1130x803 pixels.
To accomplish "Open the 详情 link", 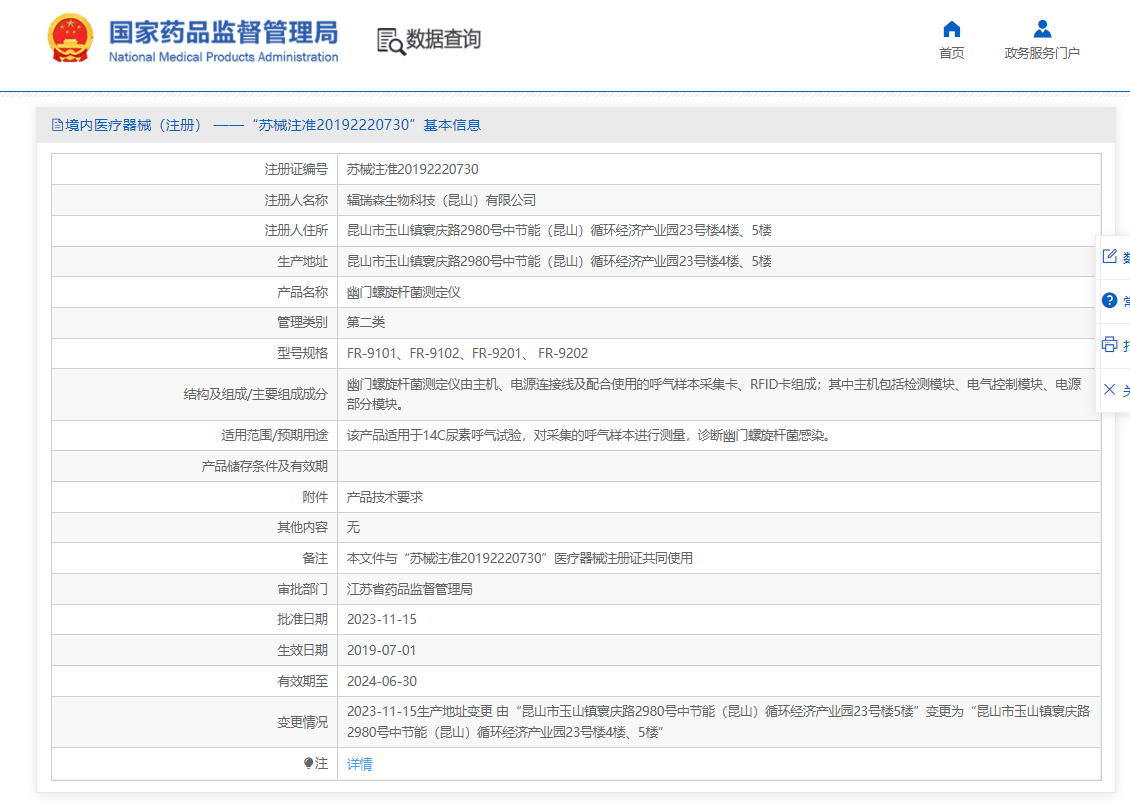I will pos(360,764).
